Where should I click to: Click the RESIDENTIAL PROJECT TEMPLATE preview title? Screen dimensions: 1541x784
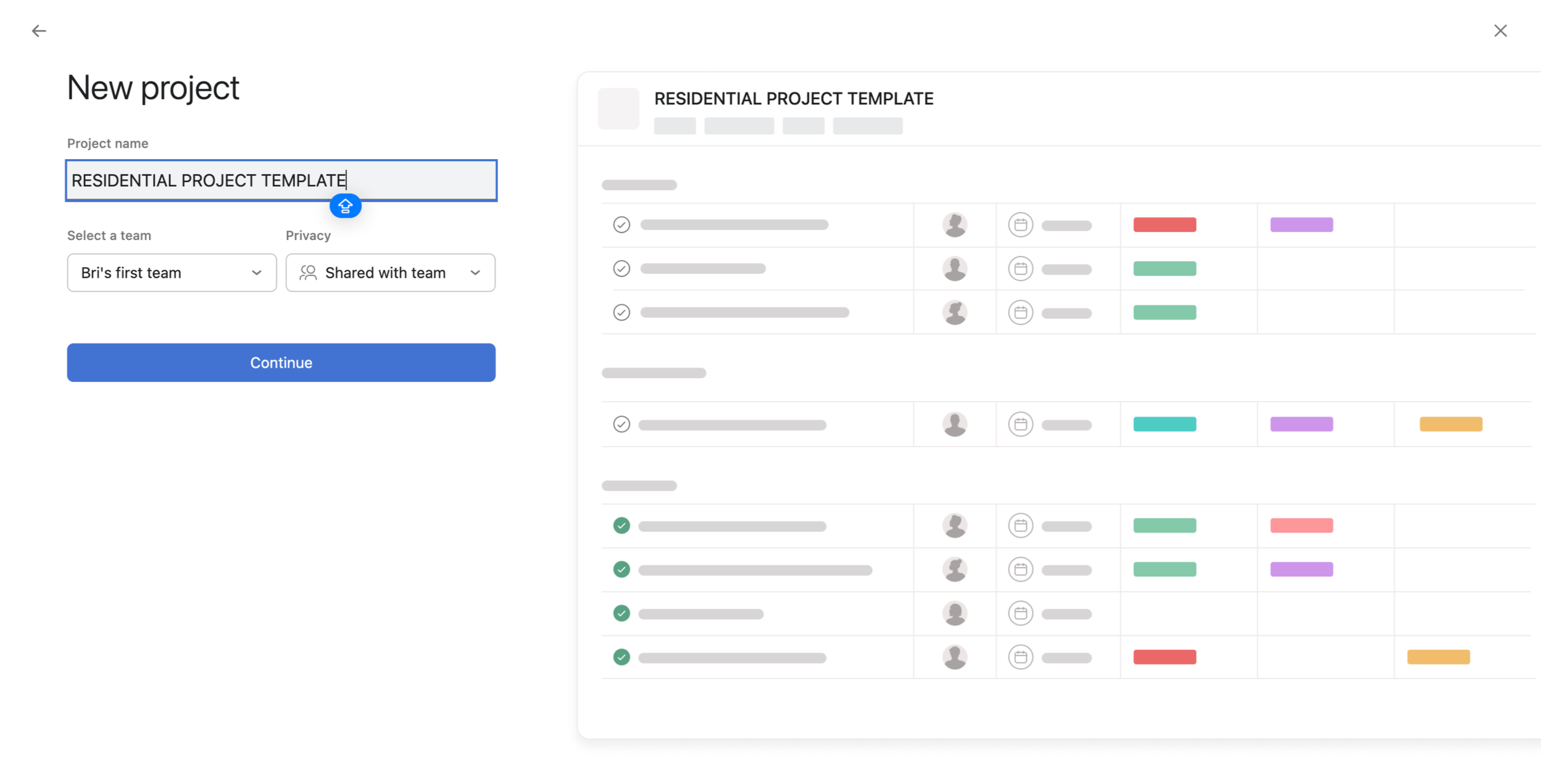coord(793,99)
